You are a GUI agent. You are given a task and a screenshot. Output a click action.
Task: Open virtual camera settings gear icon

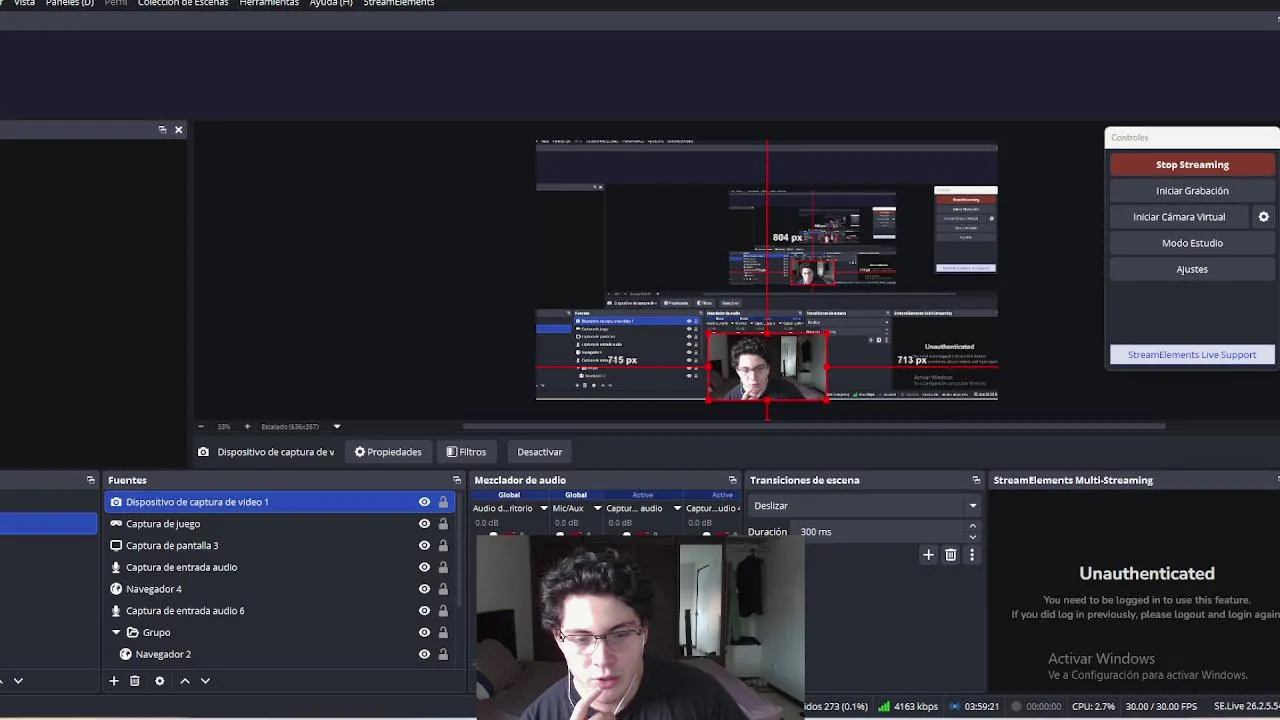click(1263, 217)
